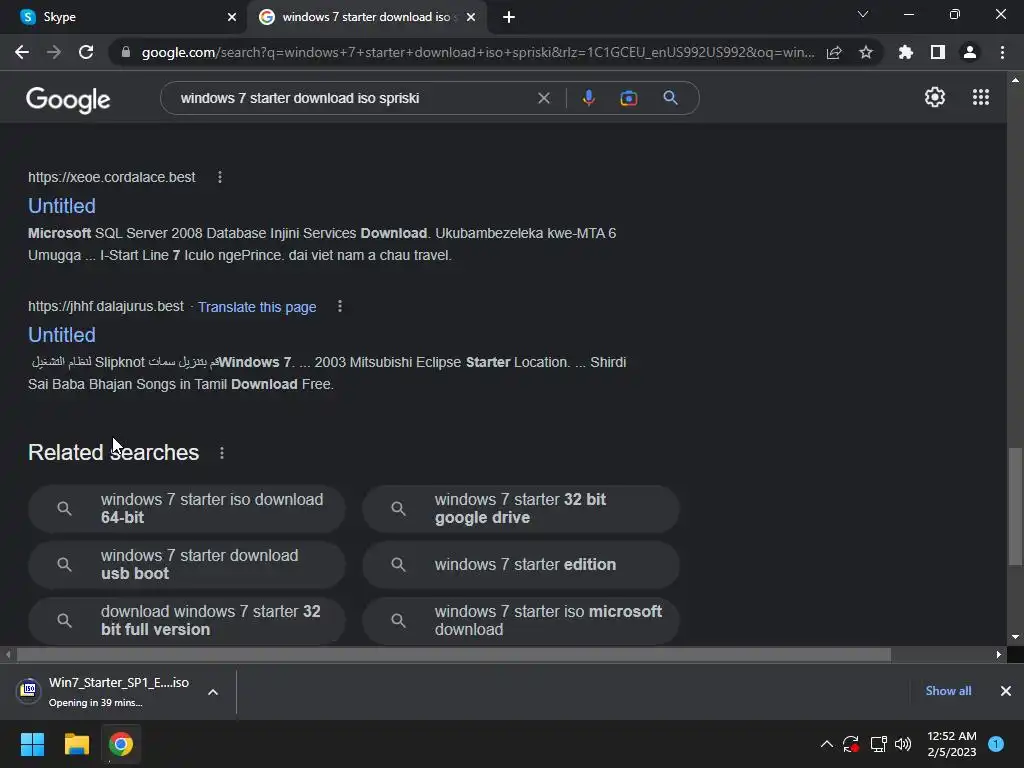This screenshot has height=768, width=1024.
Task: Start voice search with the microphone
Action: [x=588, y=98]
